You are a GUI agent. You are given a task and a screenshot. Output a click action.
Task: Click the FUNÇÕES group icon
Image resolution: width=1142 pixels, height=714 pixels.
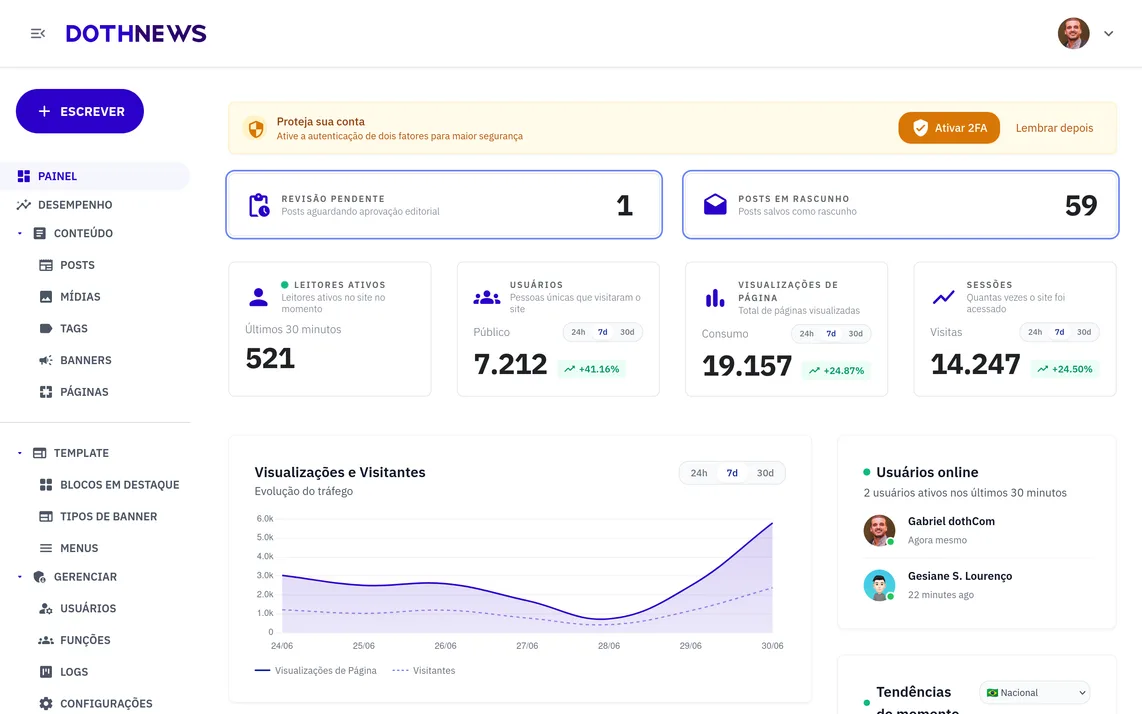(x=46, y=640)
